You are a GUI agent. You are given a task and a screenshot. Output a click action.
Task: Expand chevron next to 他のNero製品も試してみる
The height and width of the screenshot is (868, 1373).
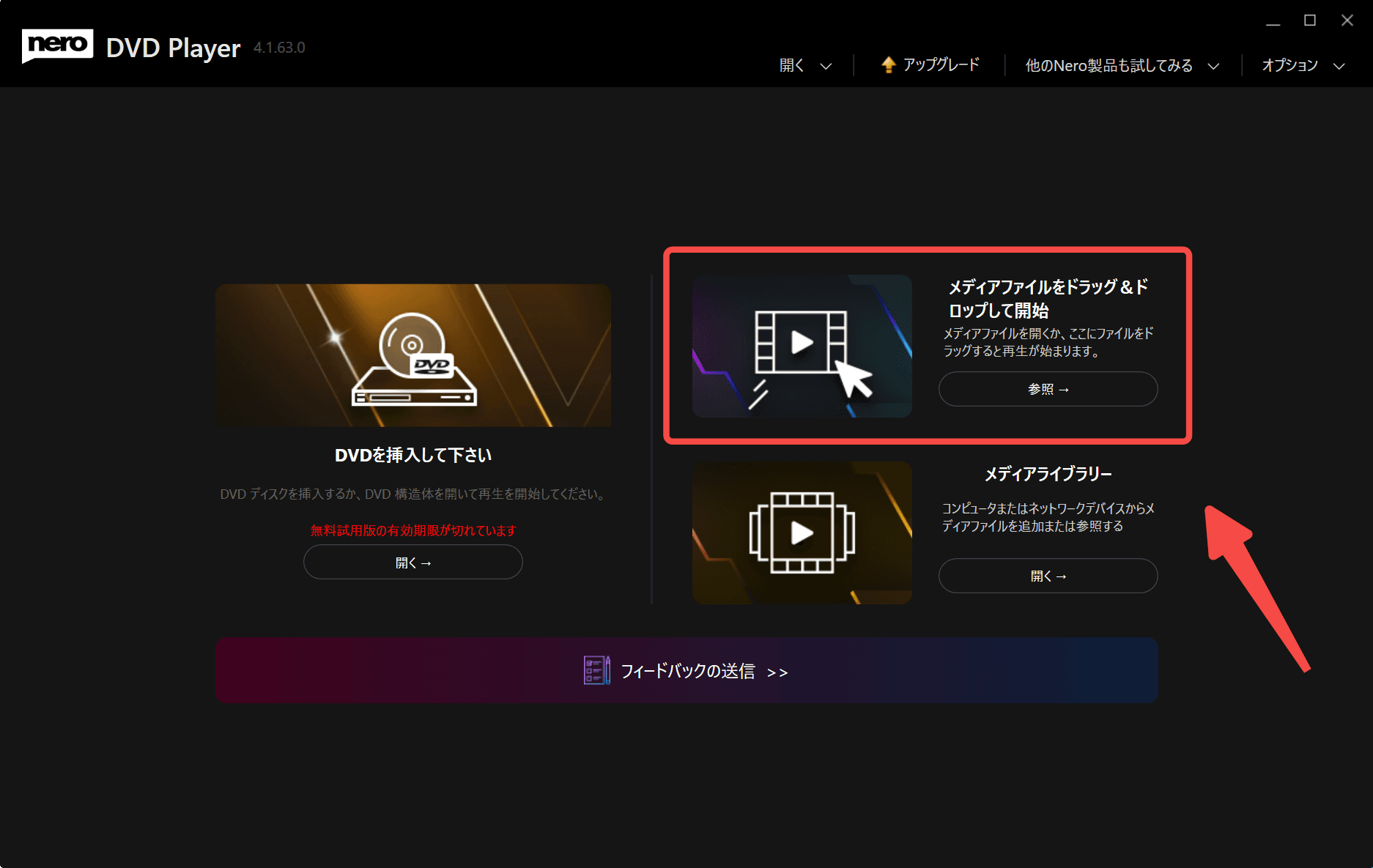[1213, 66]
